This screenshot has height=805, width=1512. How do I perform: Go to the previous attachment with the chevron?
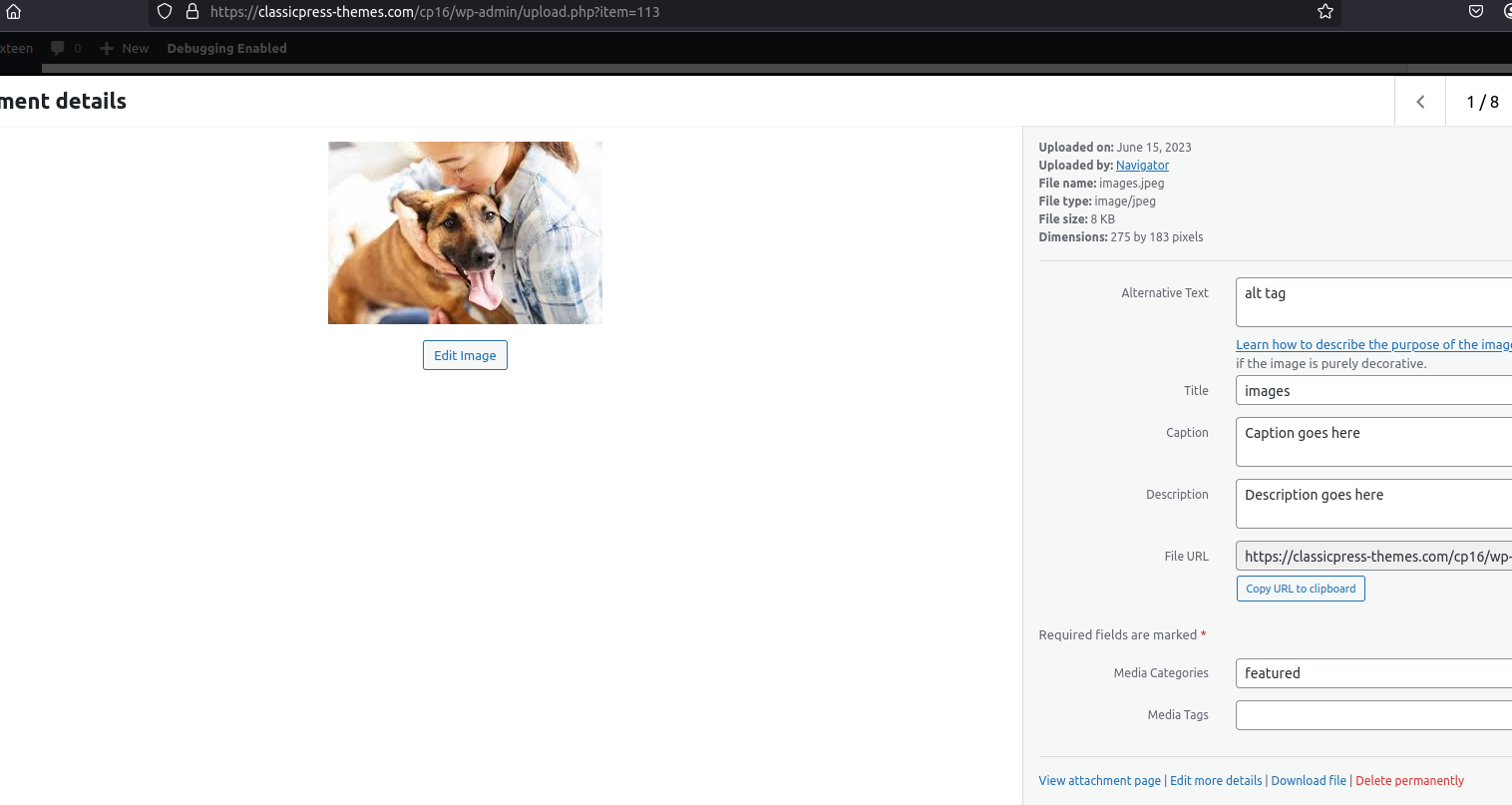point(1420,102)
